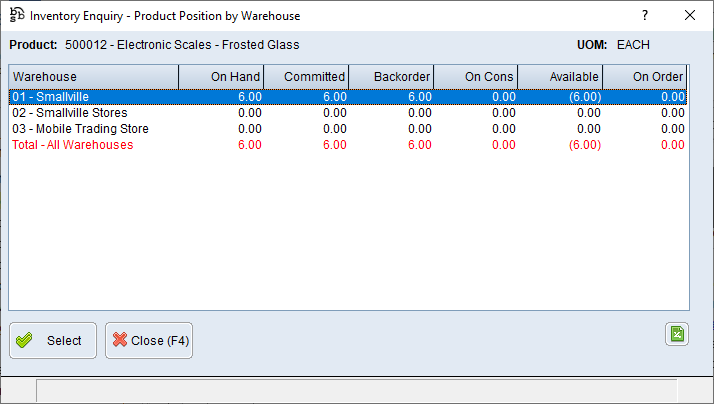Click the Available value for Smallville
Viewport: 714px width, 404px height.
pos(580,97)
